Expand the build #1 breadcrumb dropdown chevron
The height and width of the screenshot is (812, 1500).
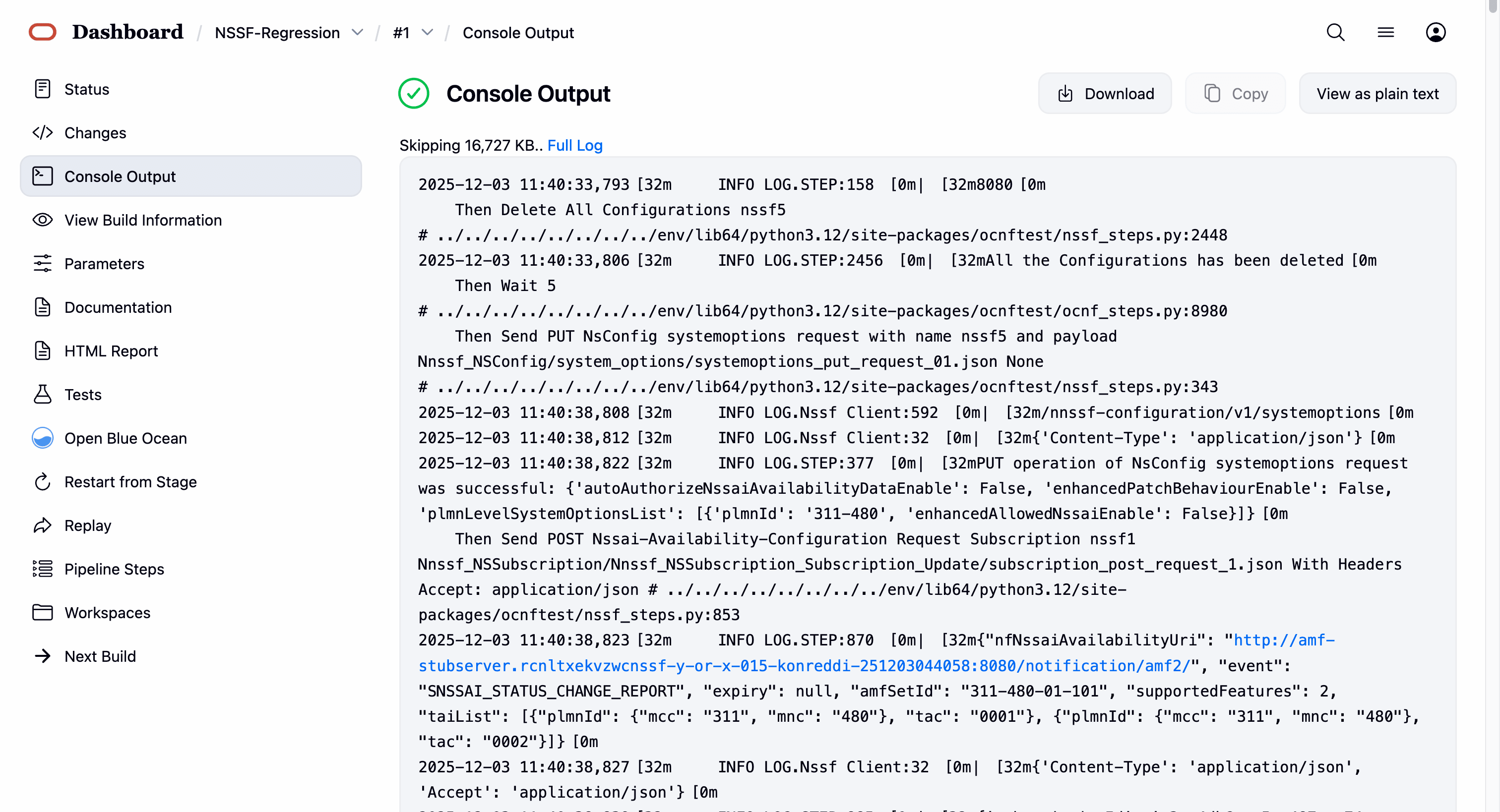(428, 33)
